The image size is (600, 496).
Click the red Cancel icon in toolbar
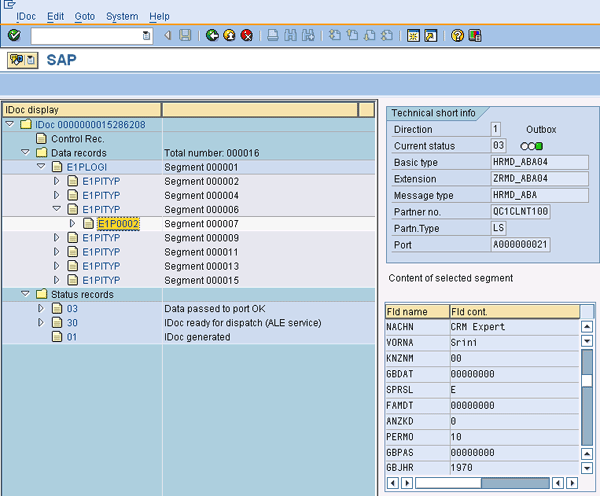pos(246,35)
